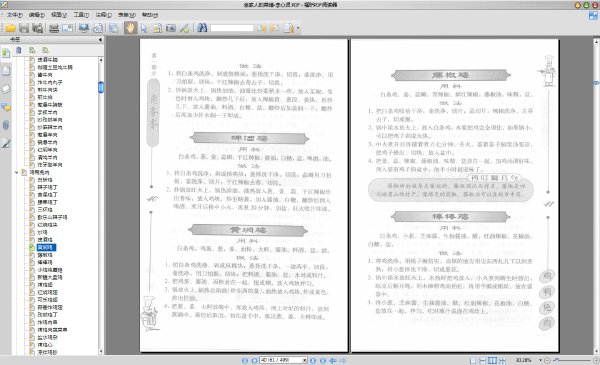
Task: Click the collapse bookmark icon
Action: [x=46, y=50]
